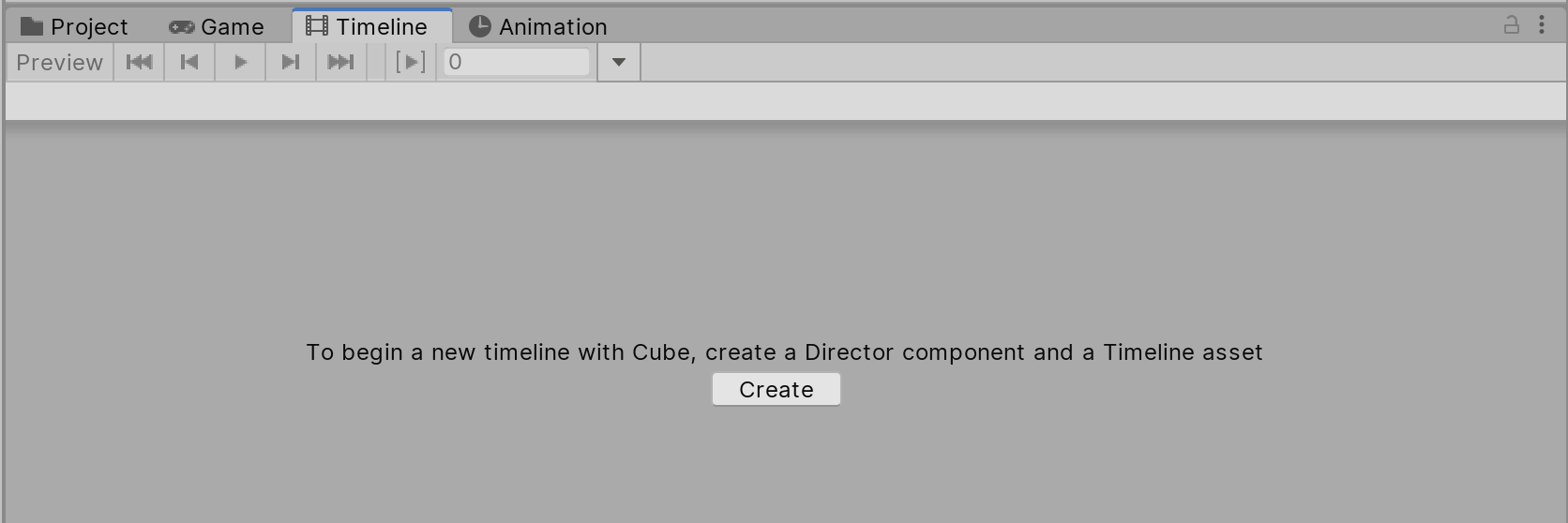Click the narrow blank toolbar slot before Play Range
The width and height of the screenshot is (1568, 523).
[376, 63]
